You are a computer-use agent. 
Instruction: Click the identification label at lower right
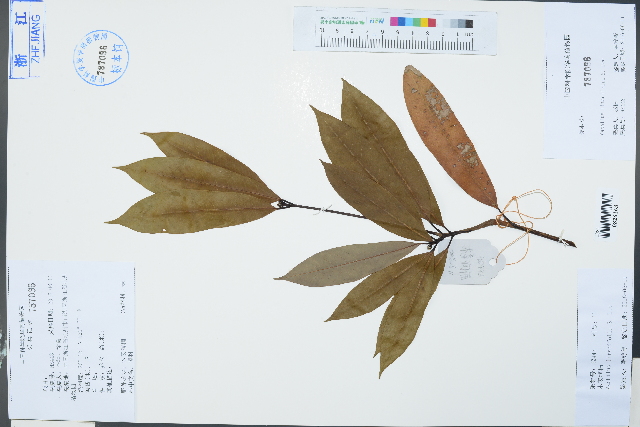[x=603, y=347]
